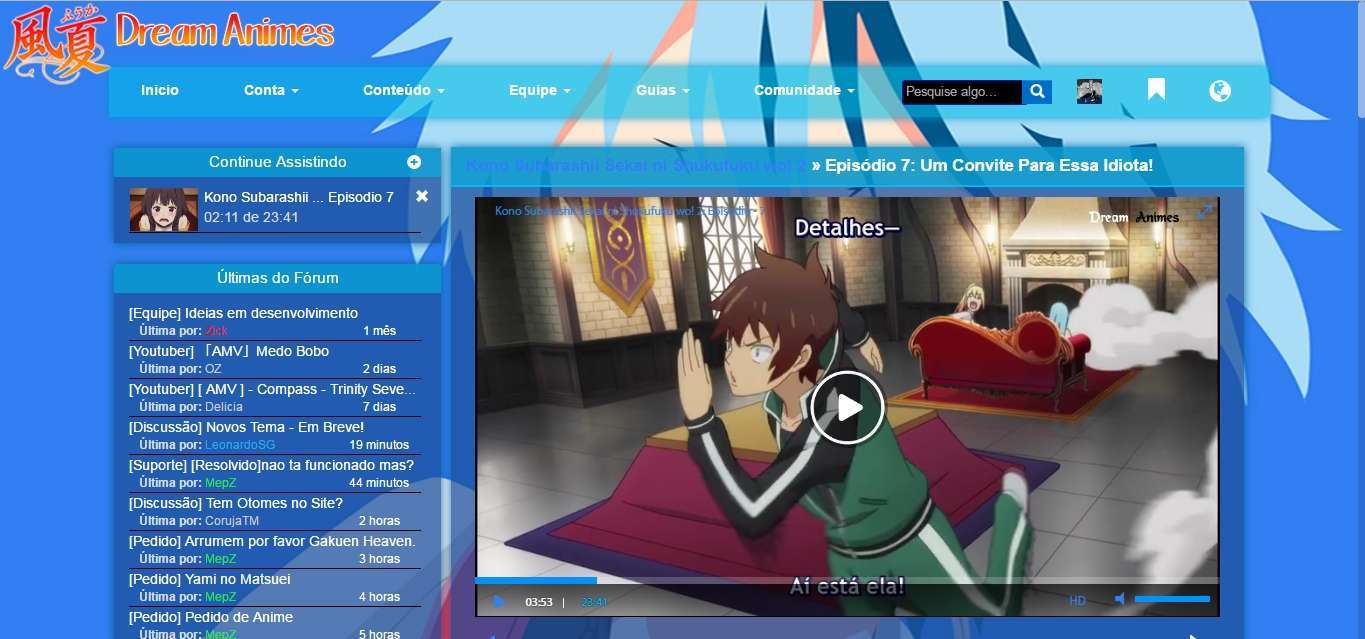Focus the 'Pesquise algo...' search field
This screenshot has width=1365, height=639.
pyautogui.click(x=962, y=92)
